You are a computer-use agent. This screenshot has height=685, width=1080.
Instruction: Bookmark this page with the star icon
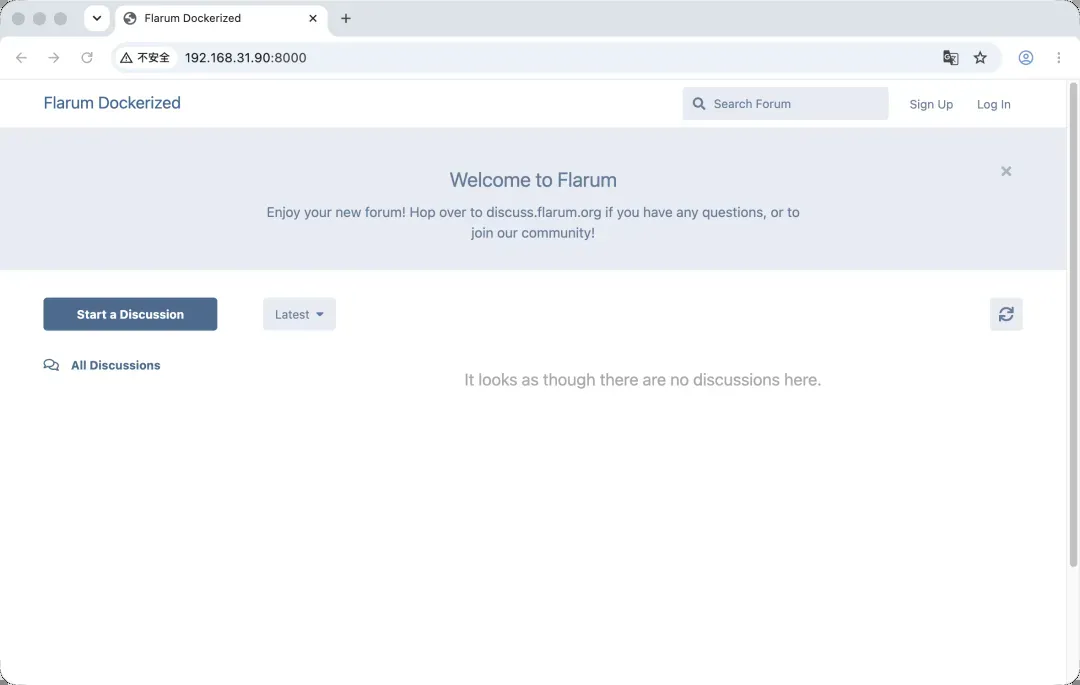[980, 58]
